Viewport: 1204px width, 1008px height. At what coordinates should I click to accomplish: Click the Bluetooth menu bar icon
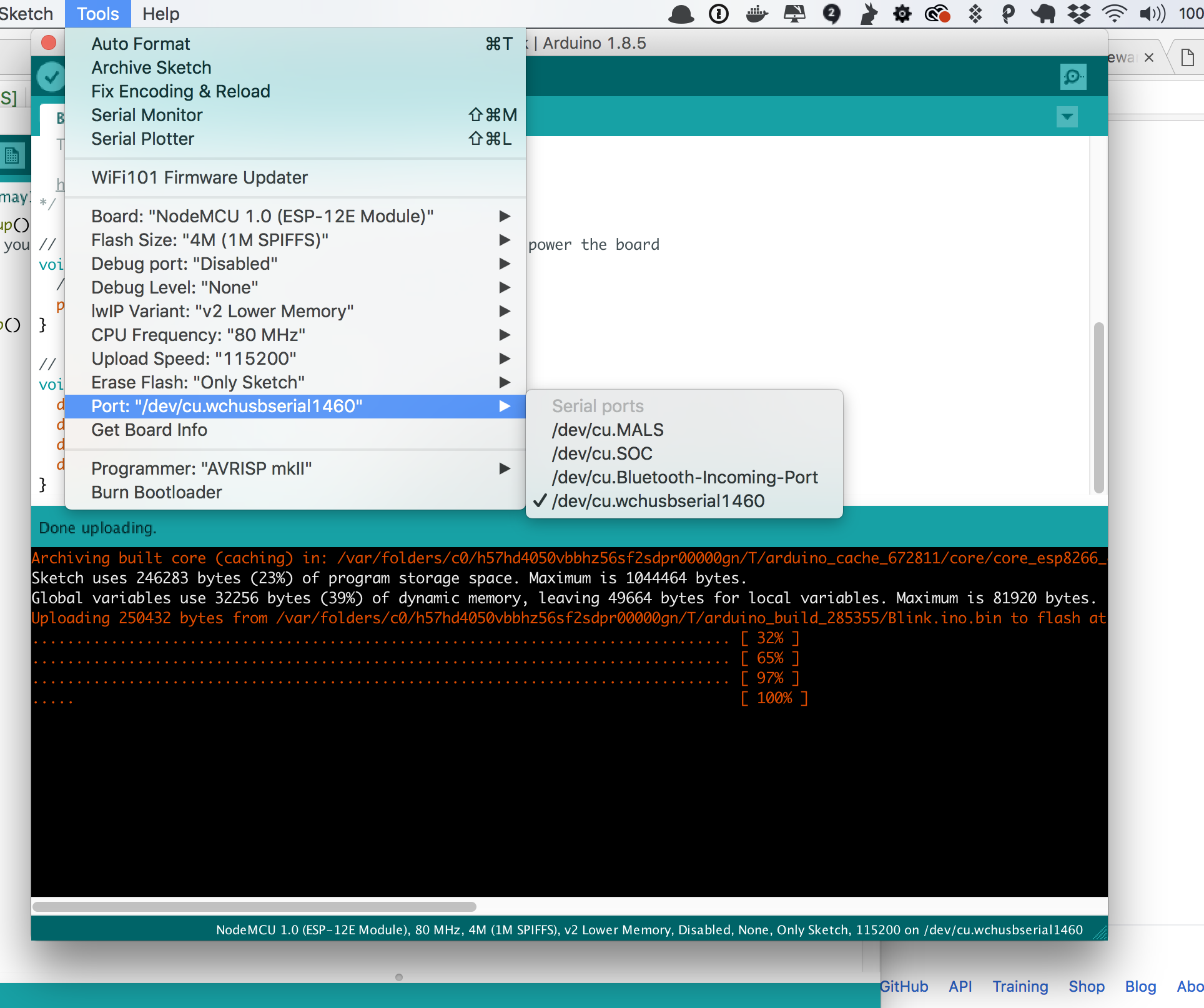point(975,13)
